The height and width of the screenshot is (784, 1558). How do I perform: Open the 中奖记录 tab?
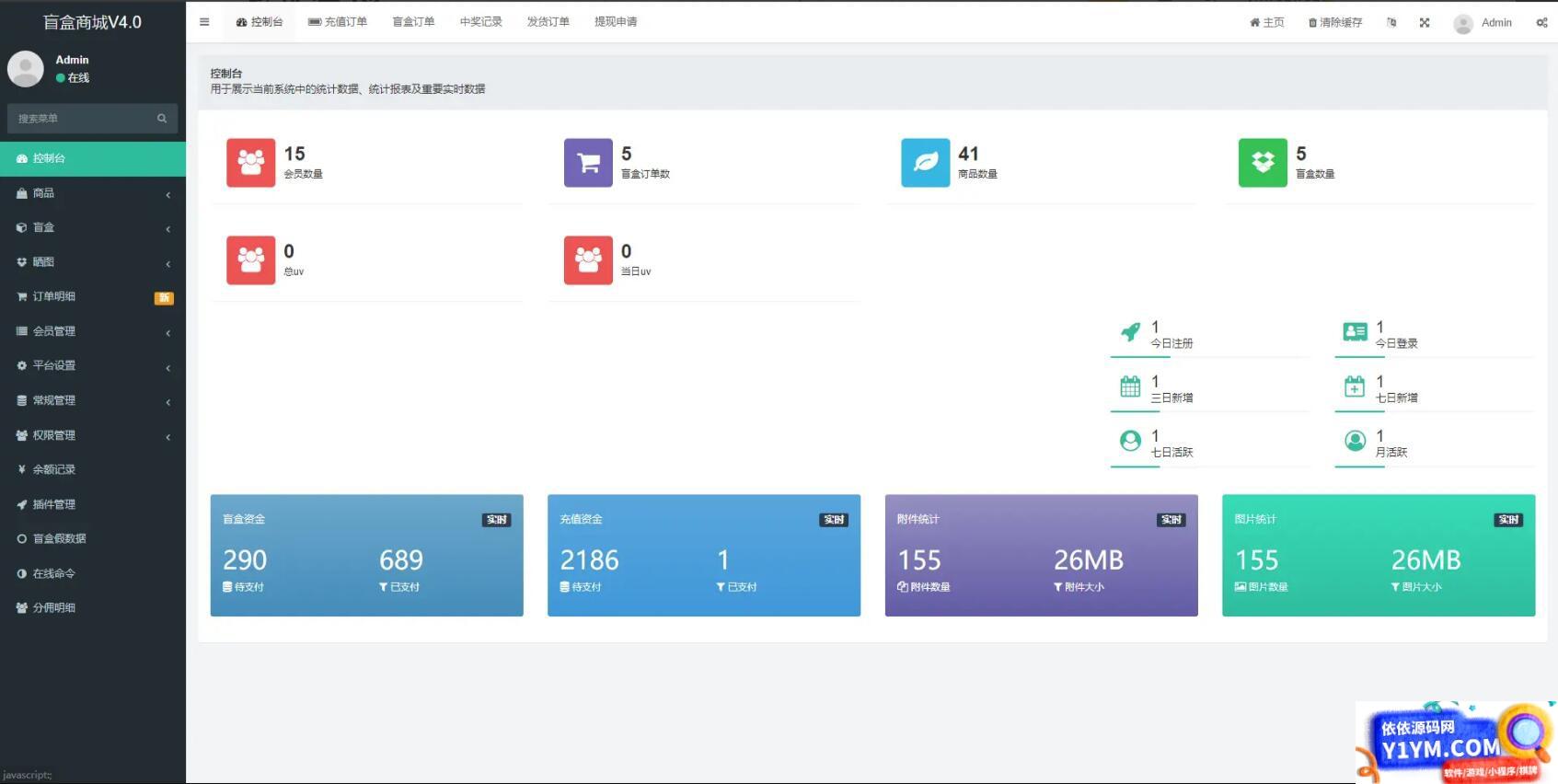coord(481,22)
